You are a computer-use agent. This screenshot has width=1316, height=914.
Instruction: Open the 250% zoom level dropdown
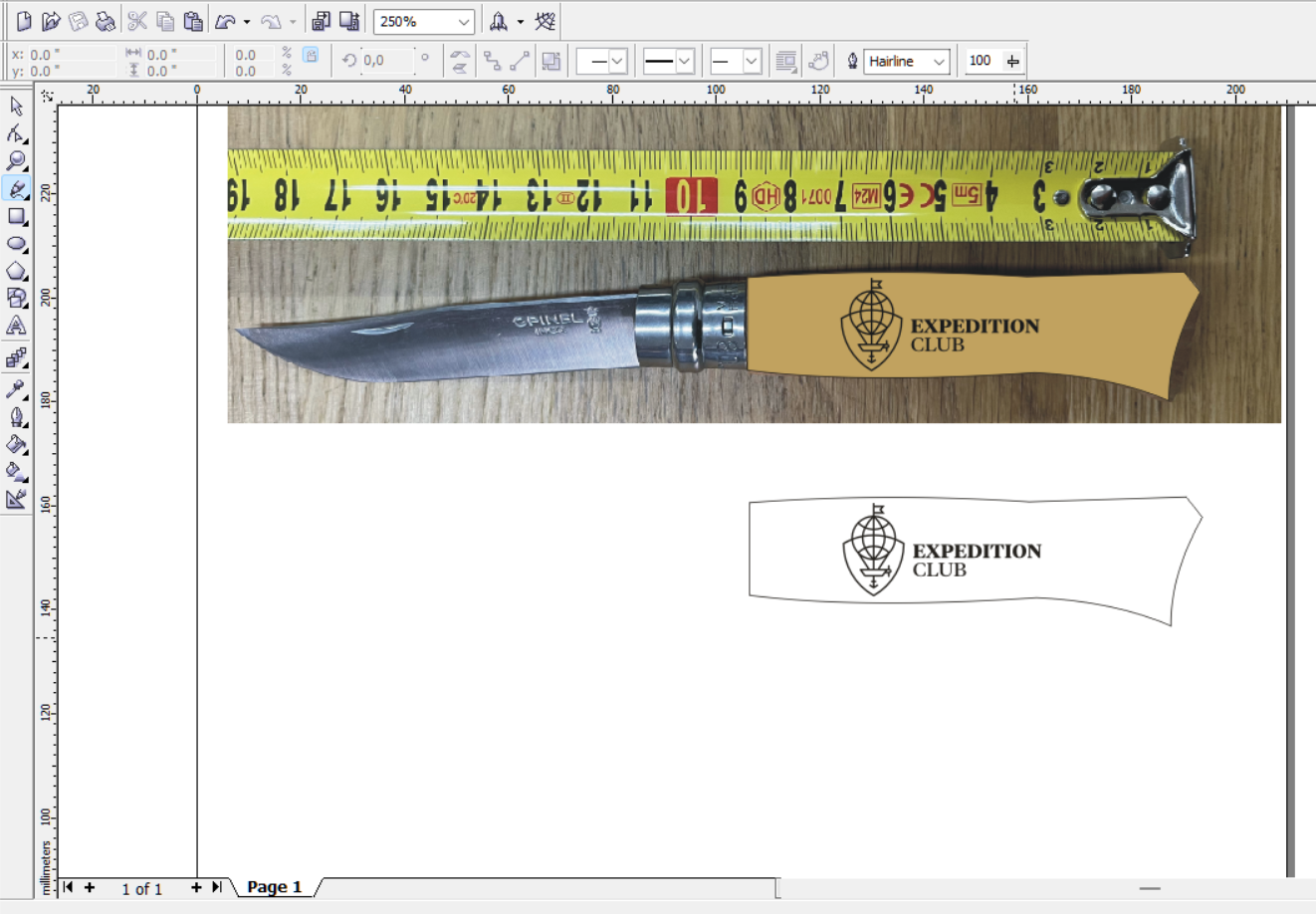pos(464,22)
